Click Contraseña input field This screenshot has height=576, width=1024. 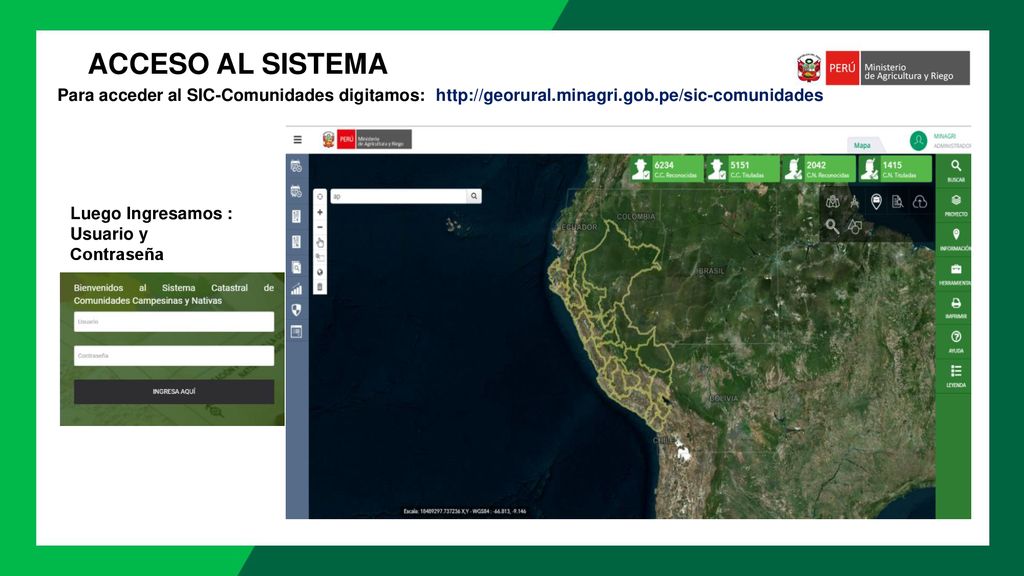click(x=174, y=355)
